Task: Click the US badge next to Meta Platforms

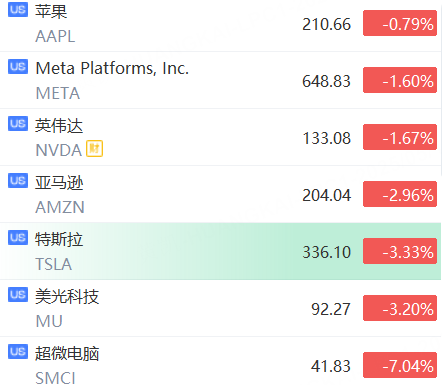Action: tap(18, 67)
